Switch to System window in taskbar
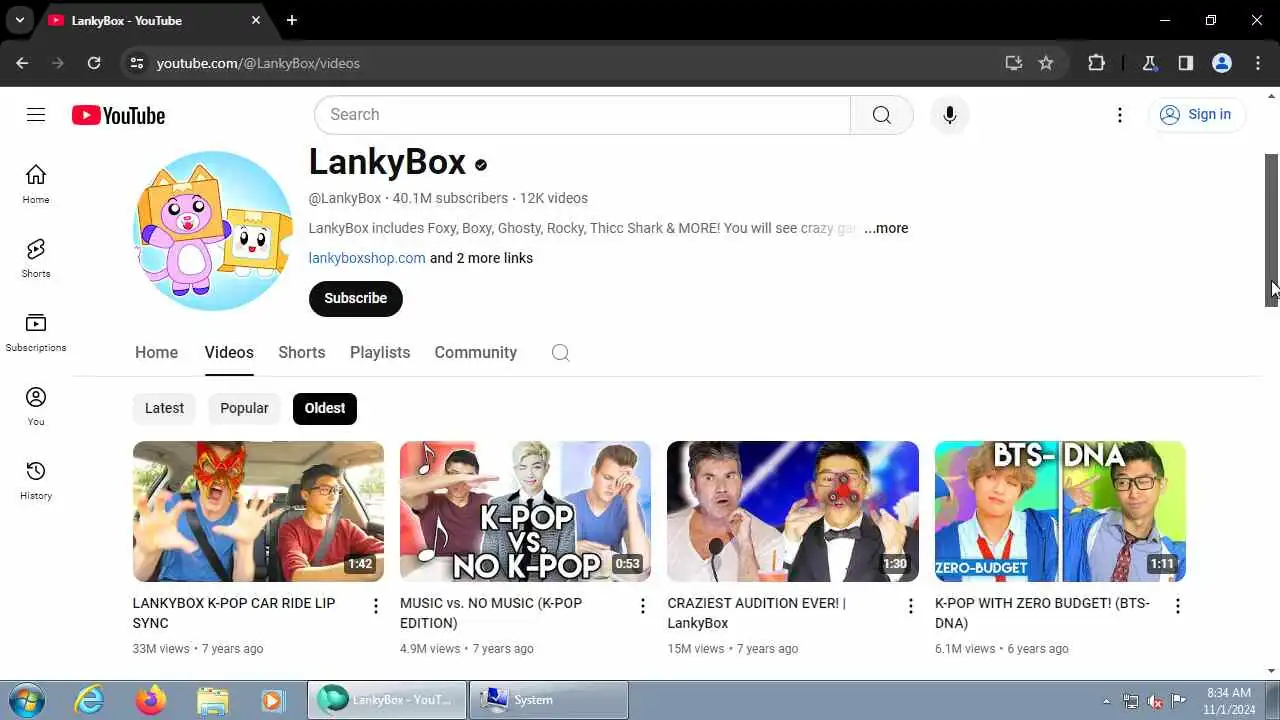Viewport: 1280px width, 720px height. pyautogui.click(x=548, y=700)
